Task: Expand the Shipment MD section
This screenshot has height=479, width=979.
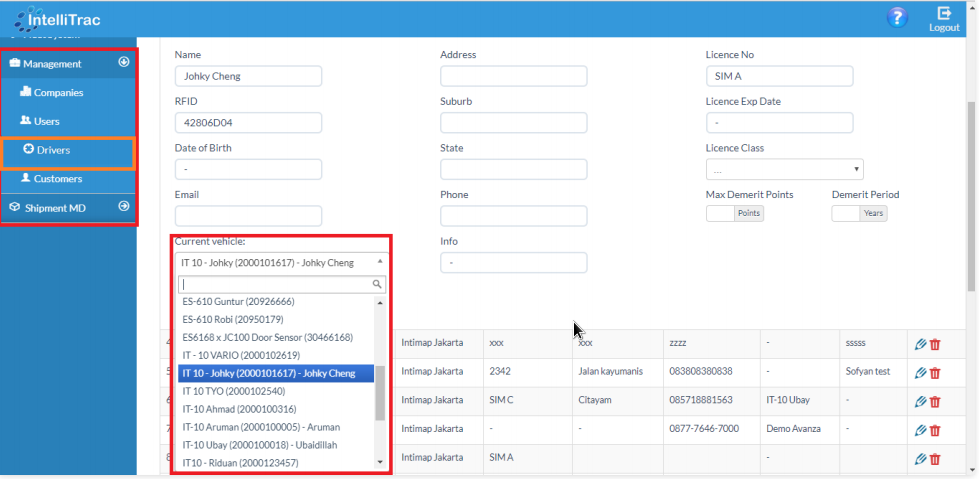Action: tap(124, 207)
